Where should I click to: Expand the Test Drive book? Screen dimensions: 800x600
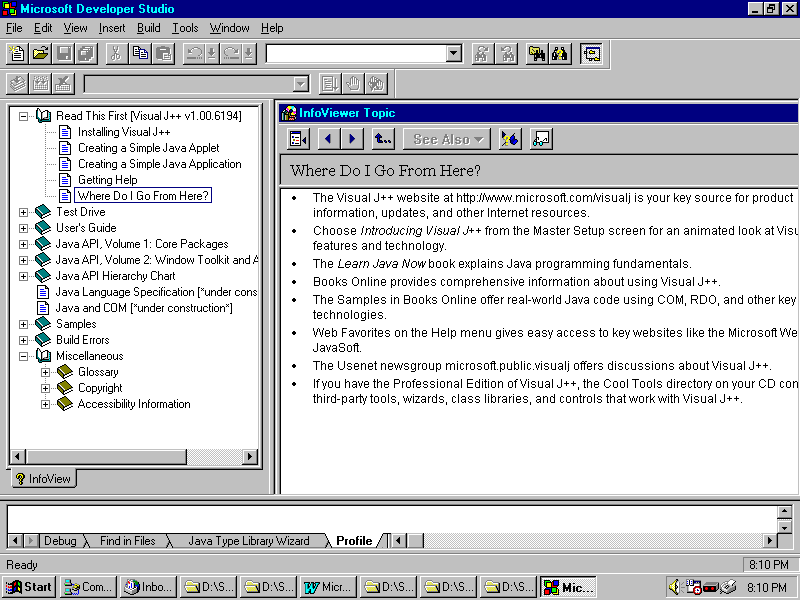pos(24,212)
